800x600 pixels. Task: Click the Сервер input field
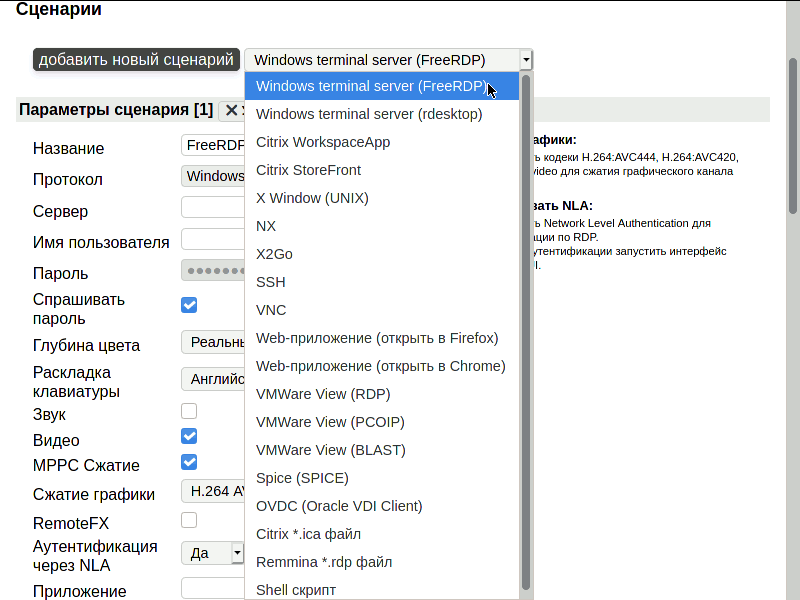[213, 208]
